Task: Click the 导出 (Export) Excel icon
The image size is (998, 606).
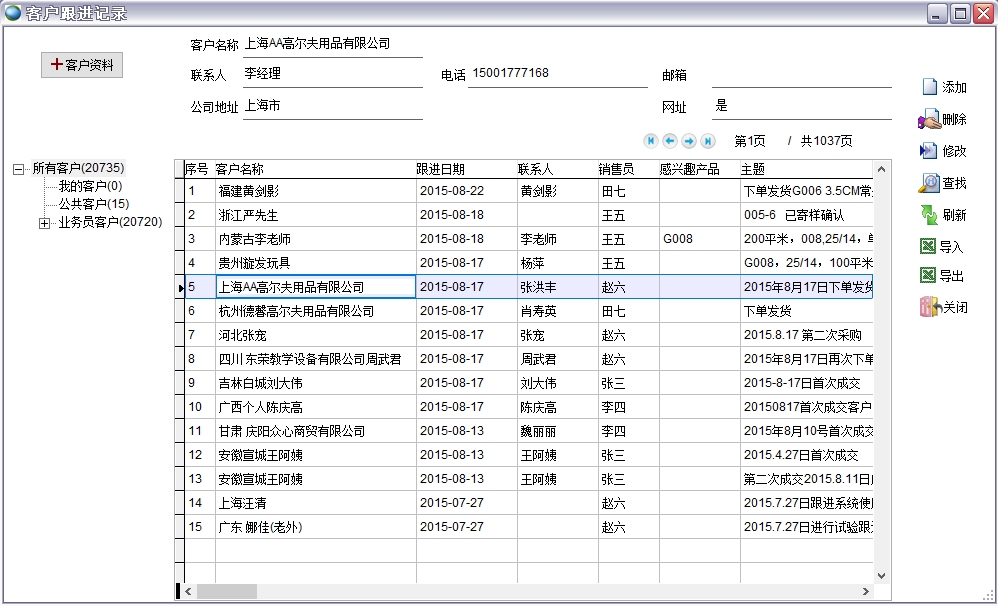Action: [929, 276]
